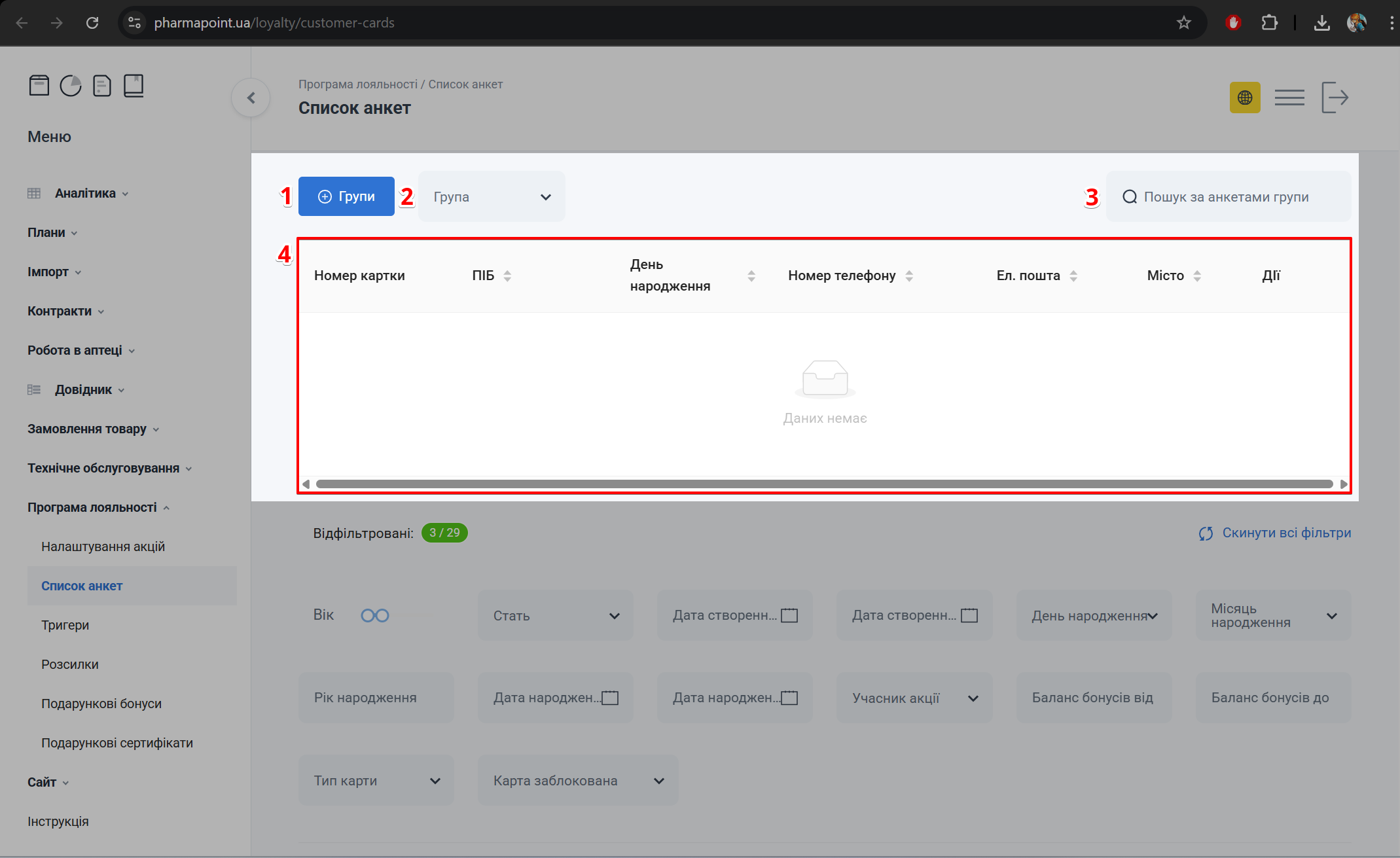Click the book icon in sidebar header
The width and height of the screenshot is (1400, 858).
pyautogui.click(x=134, y=86)
